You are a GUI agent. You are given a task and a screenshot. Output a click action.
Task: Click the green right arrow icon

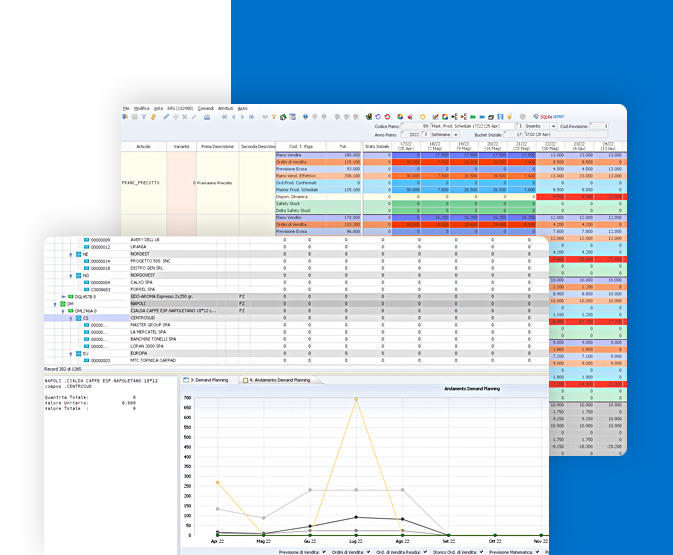pyautogui.click(x=473, y=117)
